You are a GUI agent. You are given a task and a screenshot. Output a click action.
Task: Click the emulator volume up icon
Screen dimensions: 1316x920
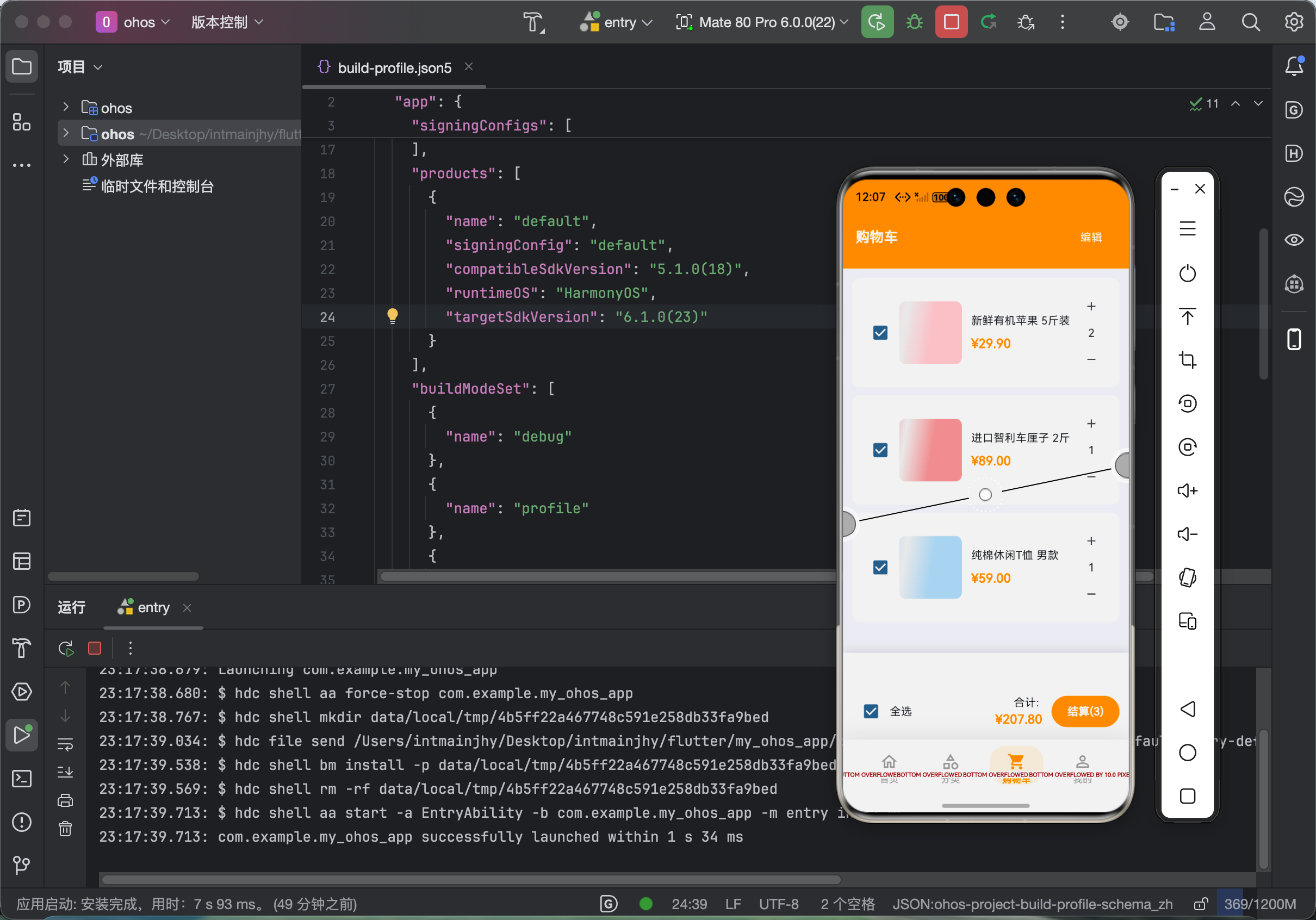point(1187,490)
